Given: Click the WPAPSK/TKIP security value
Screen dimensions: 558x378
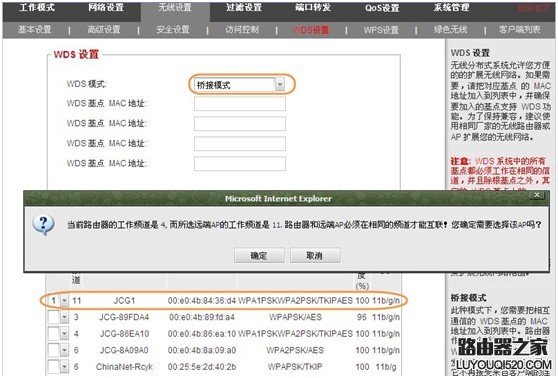Looking at the screenshot, I should pyautogui.click(x=295, y=367).
